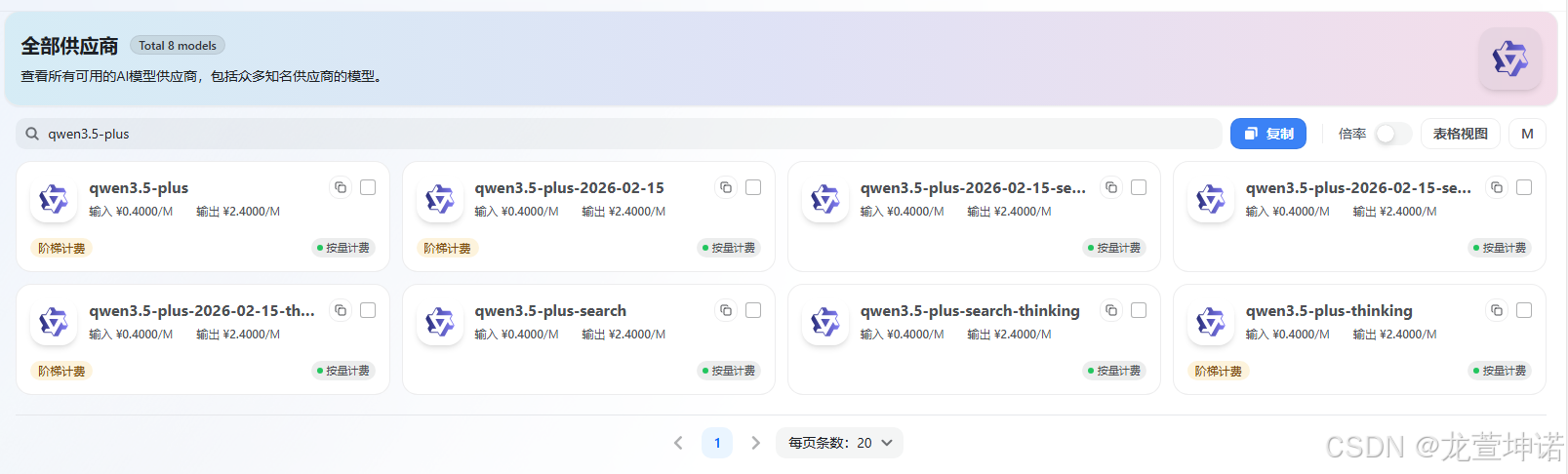Open the qwen3.5-plus-2026-02-15-th... model title
Screen dimensions: 1568x474
(202, 310)
